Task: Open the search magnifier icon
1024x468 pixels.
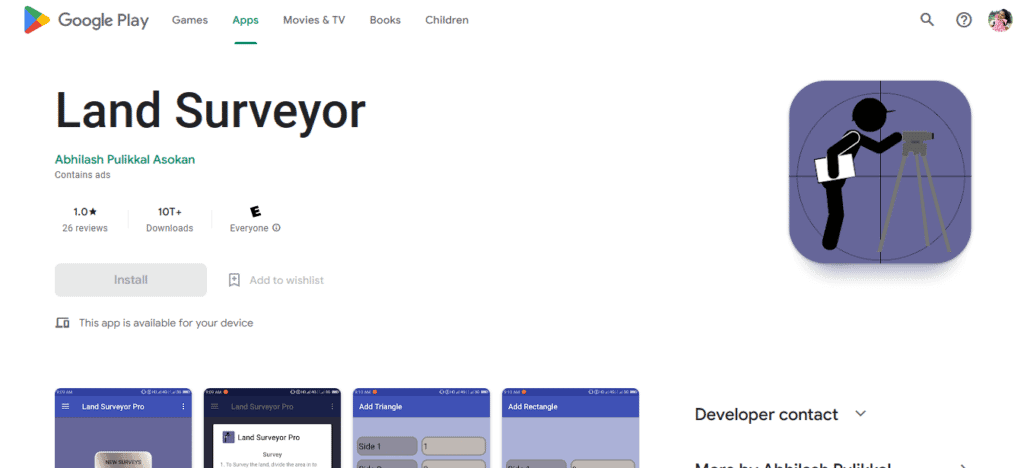Action: (x=927, y=20)
